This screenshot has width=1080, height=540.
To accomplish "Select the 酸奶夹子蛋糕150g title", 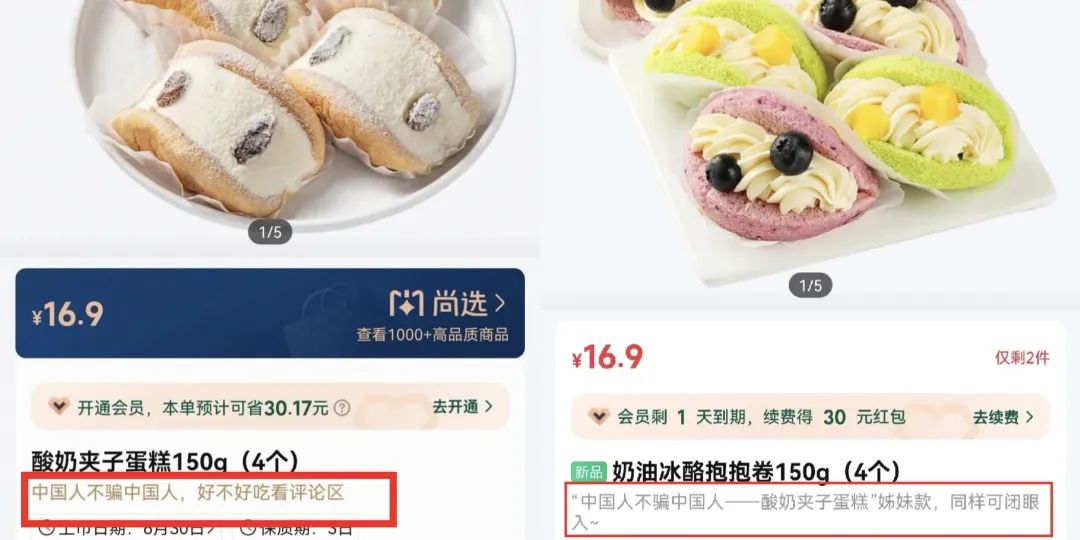I will pyautogui.click(x=166, y=461).
